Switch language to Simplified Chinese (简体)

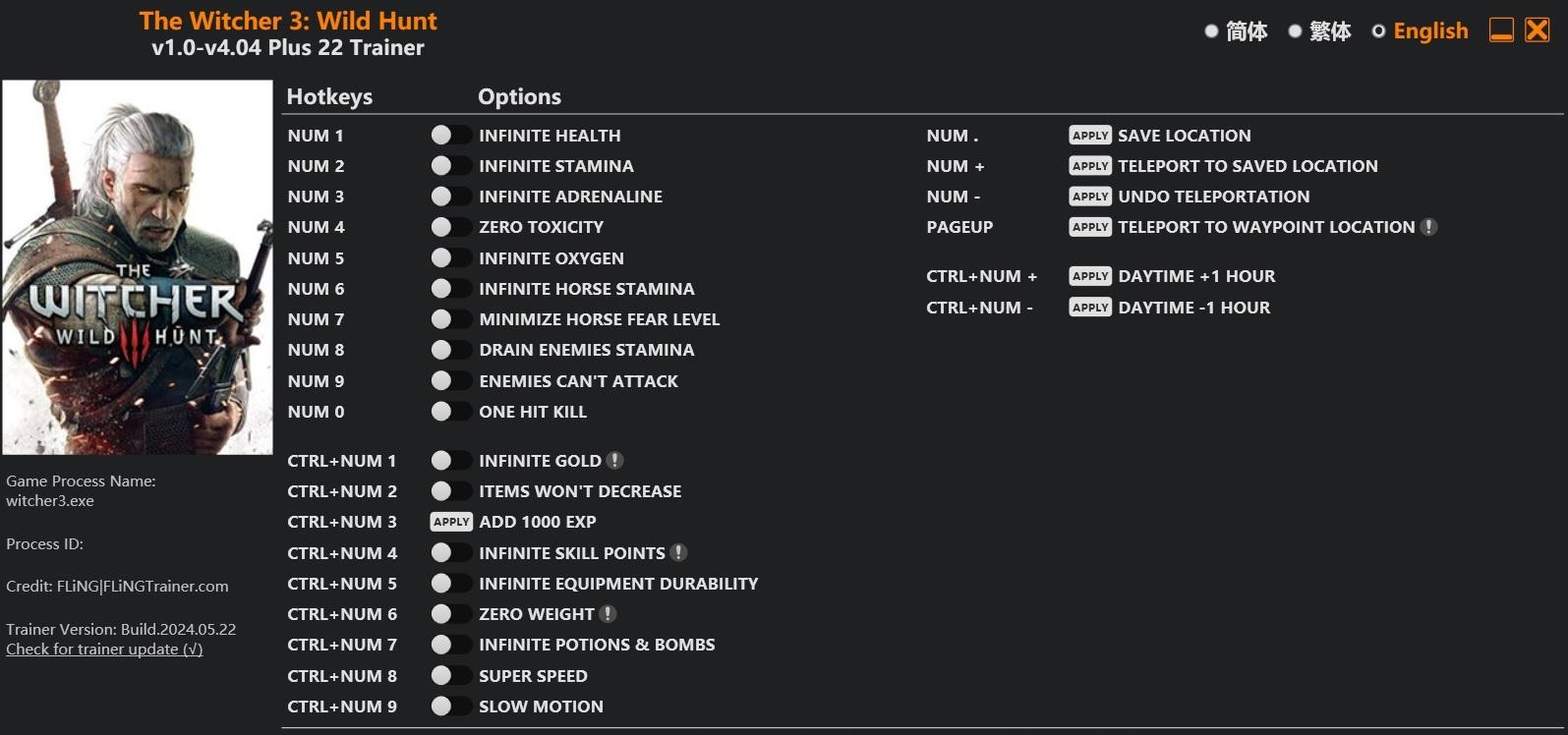point(1211,31)
